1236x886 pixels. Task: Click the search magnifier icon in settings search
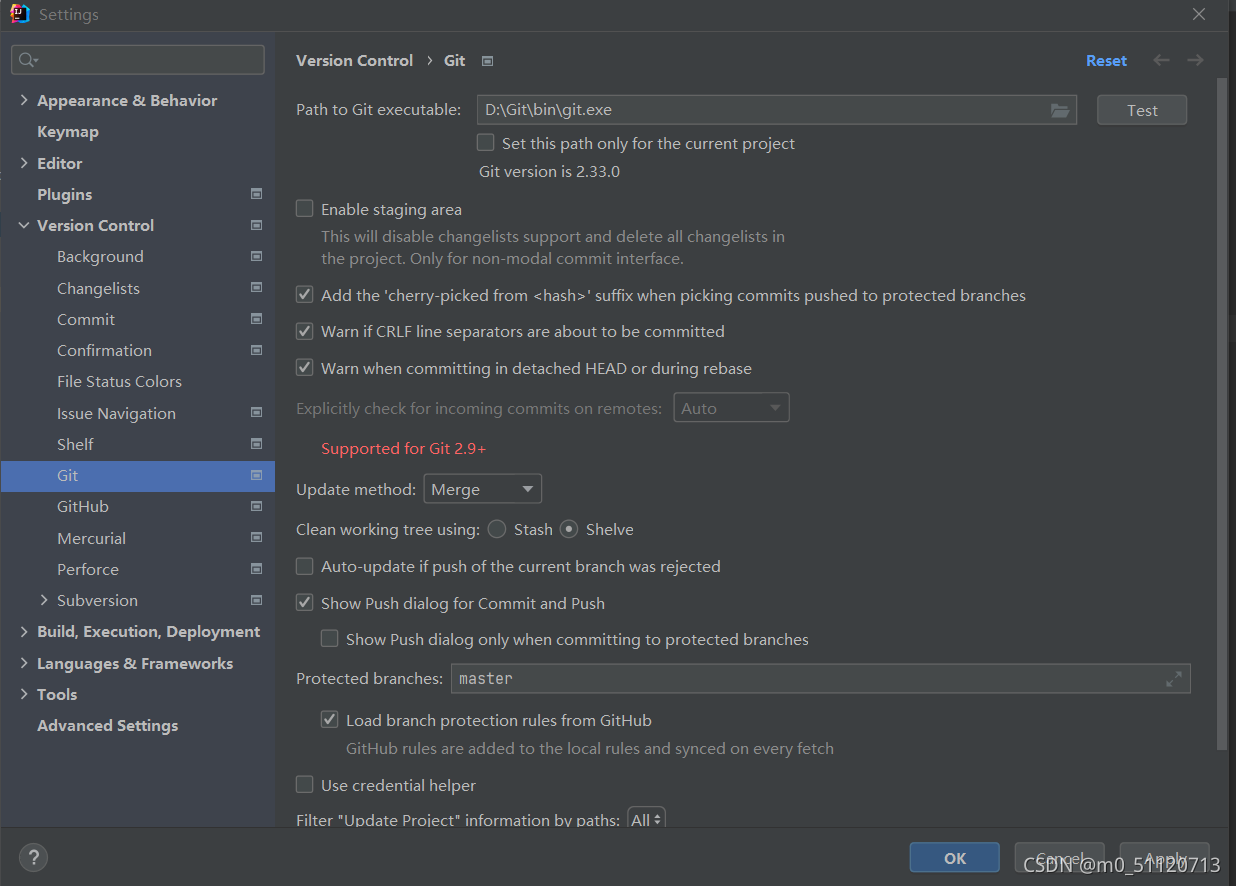click(27, 60)
